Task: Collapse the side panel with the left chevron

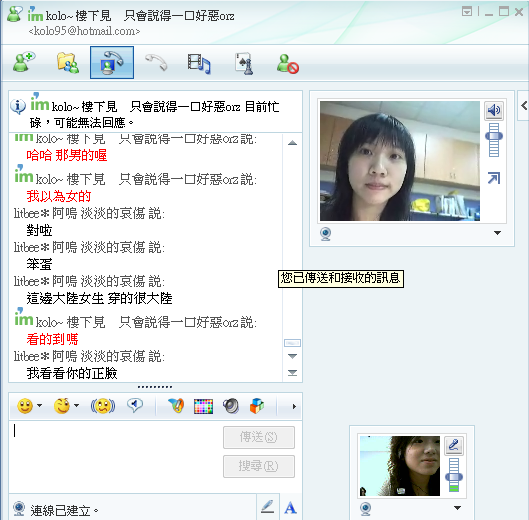Action: click(x=524, y=106)
